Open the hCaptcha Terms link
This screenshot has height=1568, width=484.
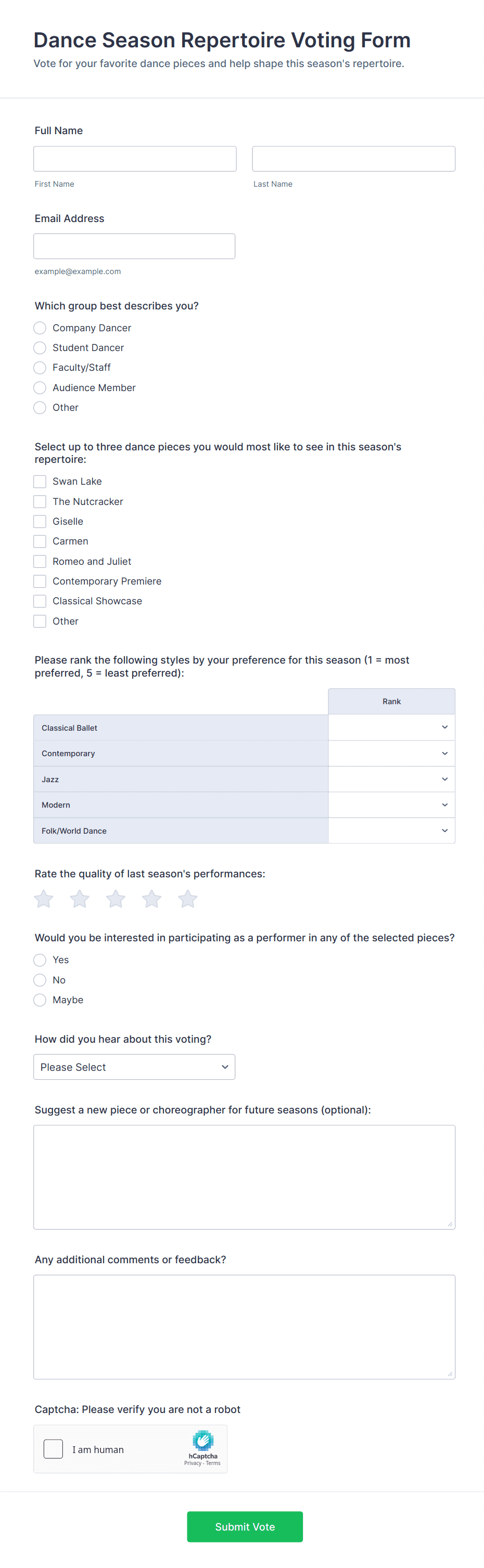pos(213,1463)
